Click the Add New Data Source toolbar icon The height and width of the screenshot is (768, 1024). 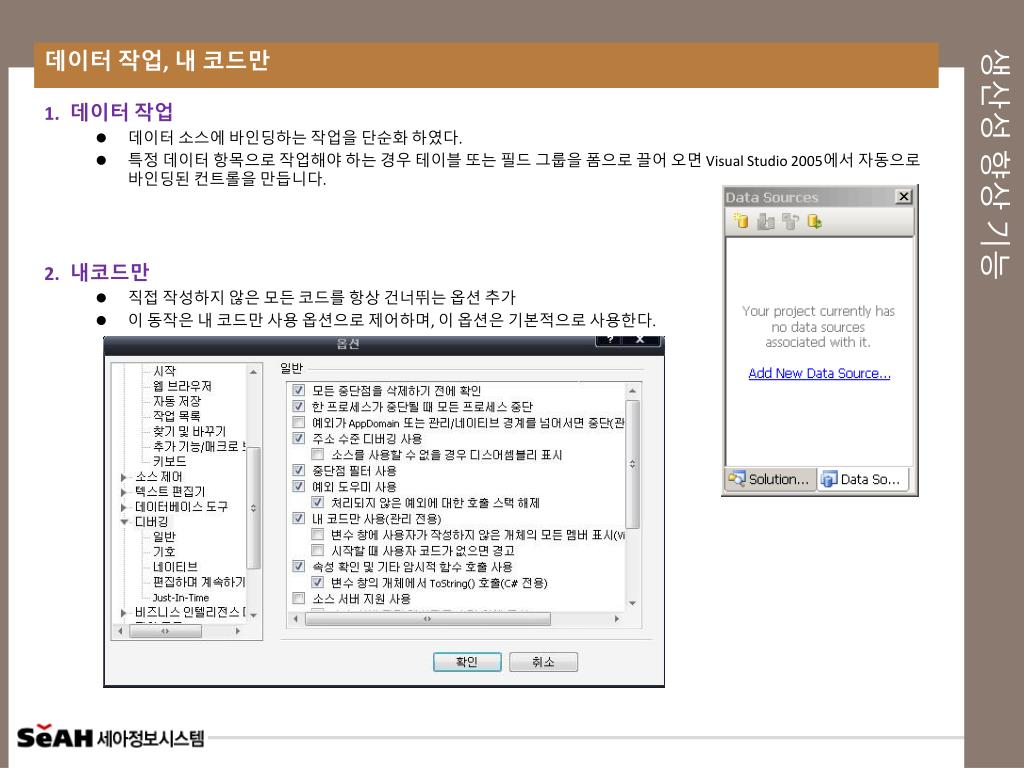741,221
